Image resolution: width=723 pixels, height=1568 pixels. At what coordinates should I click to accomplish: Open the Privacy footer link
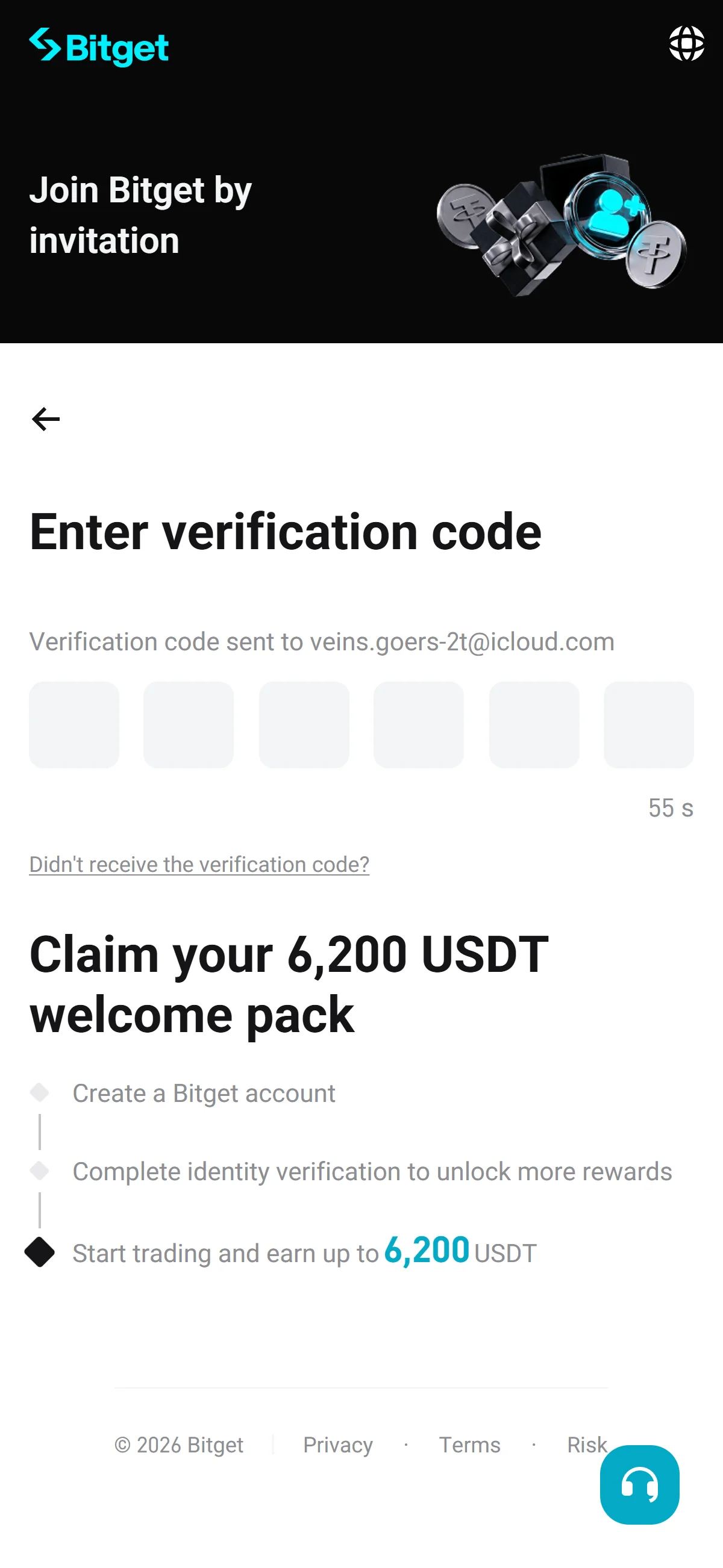point(338,1445)
